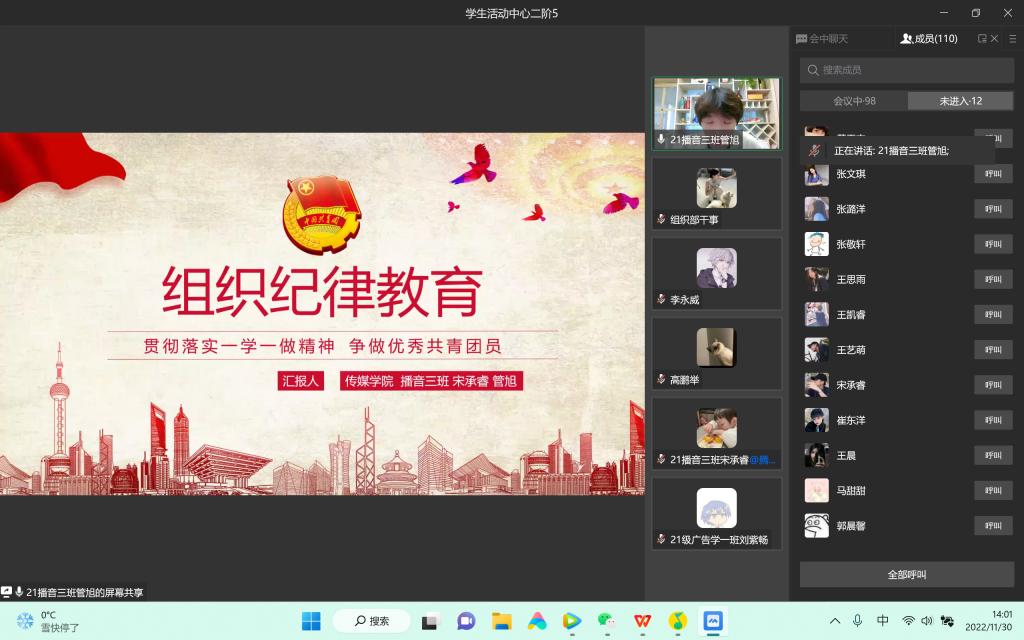Open the purple video chat taskbar app
1024x640 pixels.
tap(466, 621)
